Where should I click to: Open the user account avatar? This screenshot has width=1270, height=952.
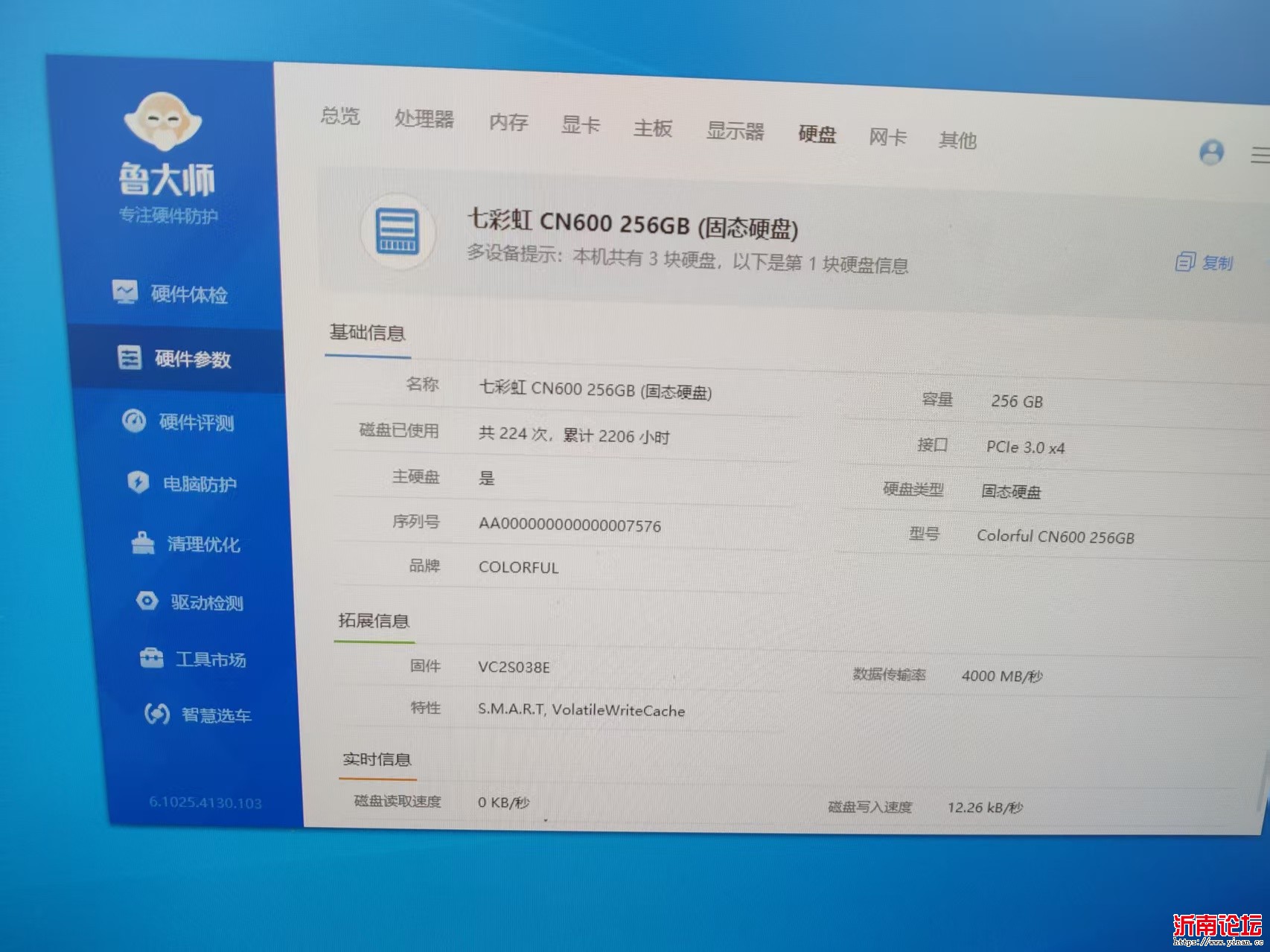1211,153
